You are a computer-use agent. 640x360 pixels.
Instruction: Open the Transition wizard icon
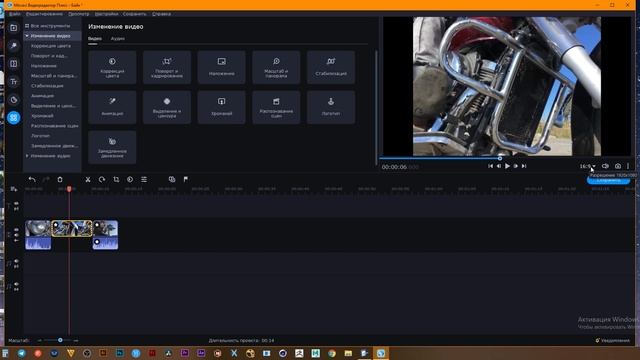tap(172, 180)
